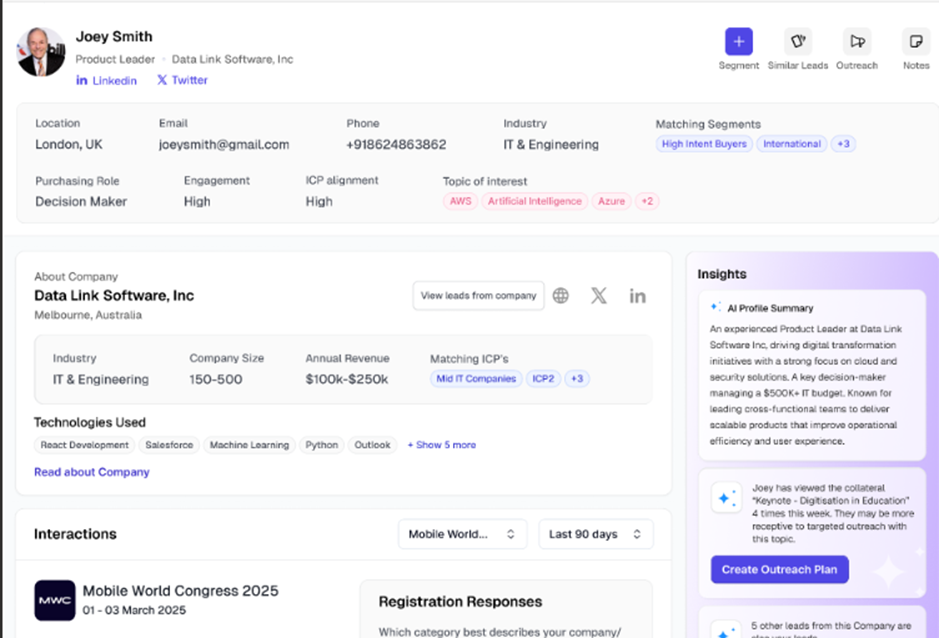This screenshot has width=939, height=638.
Task: Expand +2 more topics of interest
Action: coord(647,201)
